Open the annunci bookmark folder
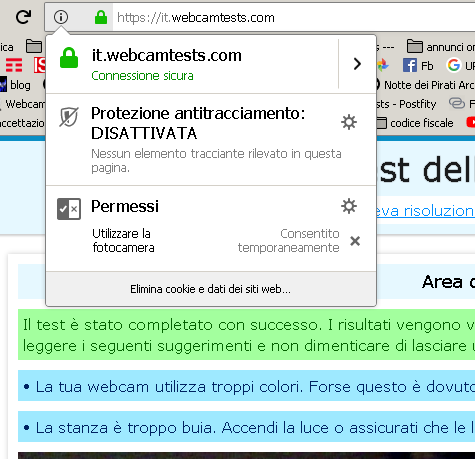Screen dimensions: 475x459 (441, 47)
